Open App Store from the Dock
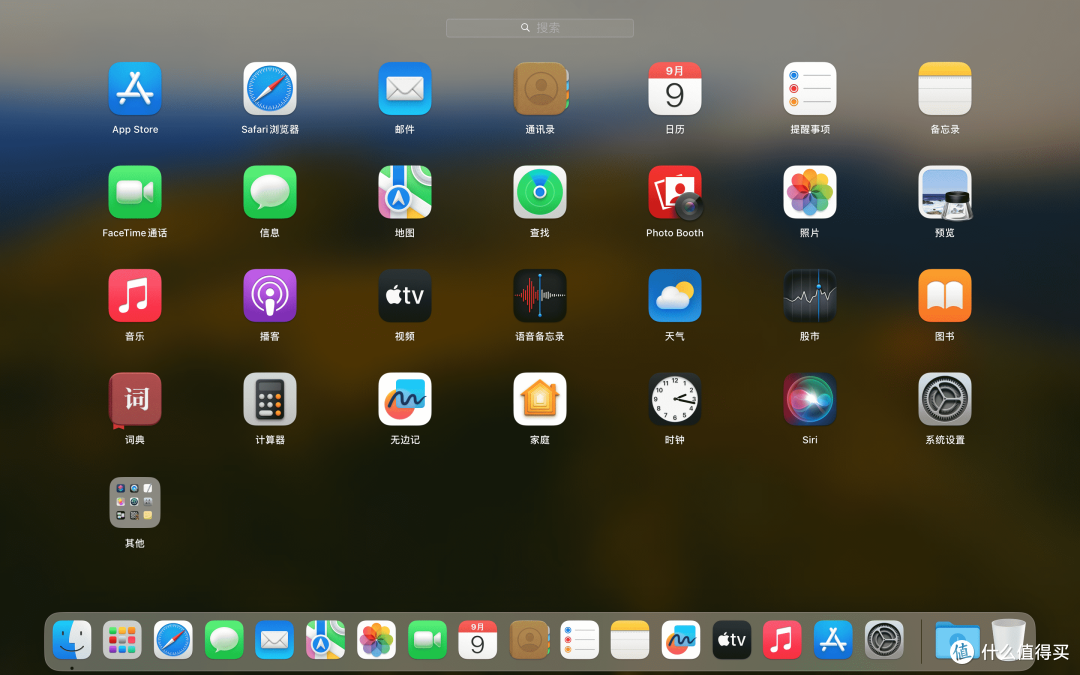 click(833, 640)
